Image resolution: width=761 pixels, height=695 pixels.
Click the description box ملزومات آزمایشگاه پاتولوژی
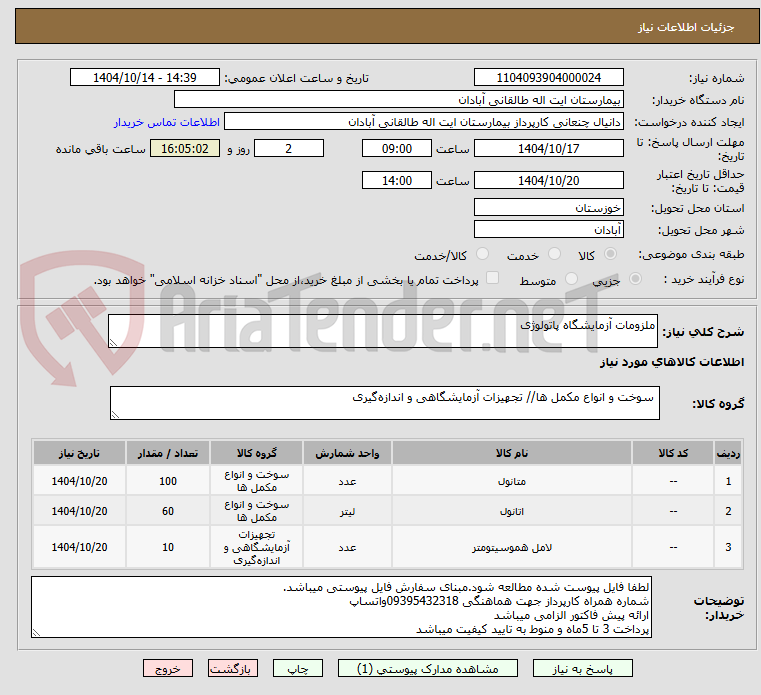pos(383,331)
